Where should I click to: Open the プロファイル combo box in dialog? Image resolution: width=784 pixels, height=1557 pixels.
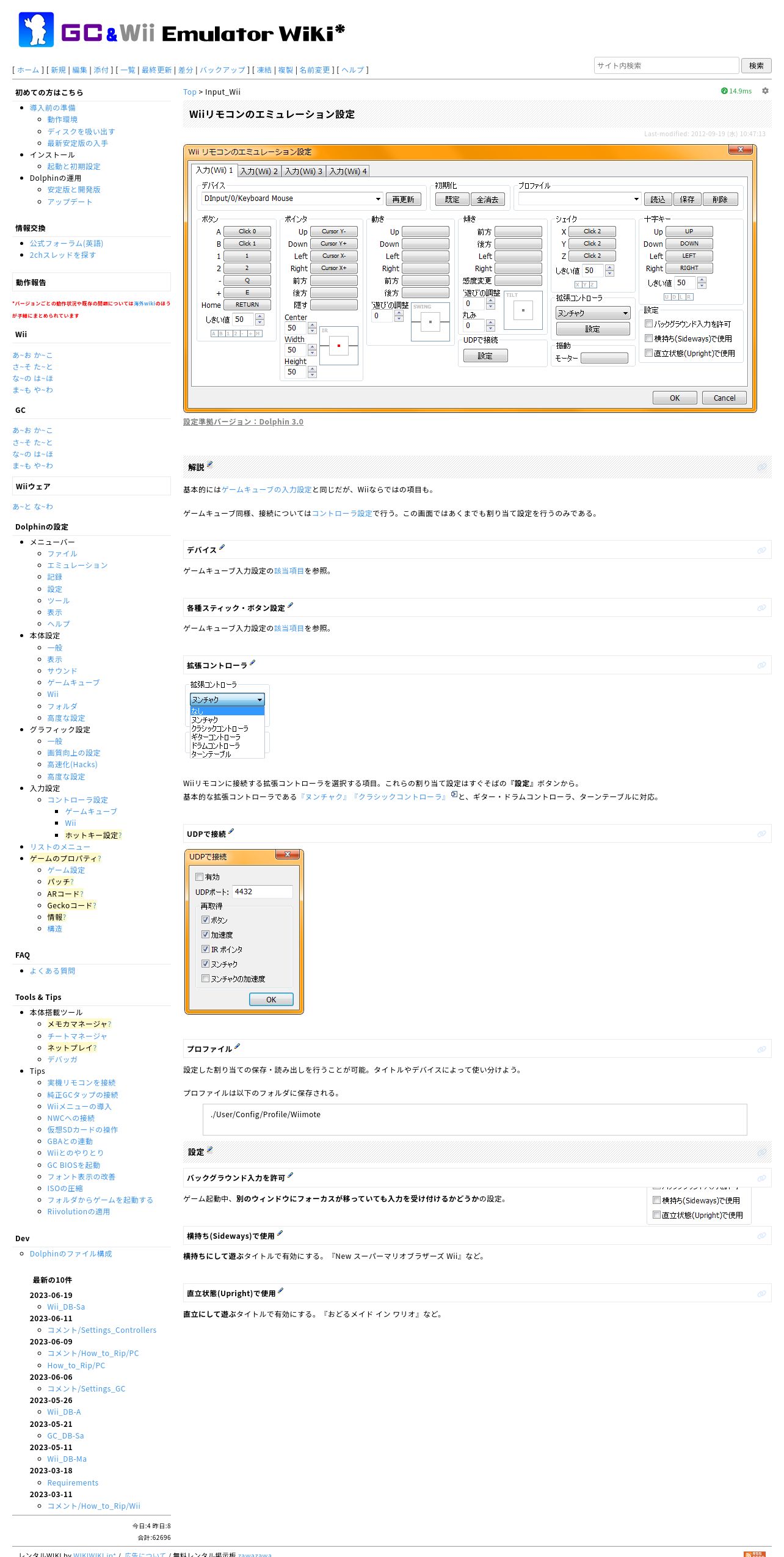coord(579,199)
